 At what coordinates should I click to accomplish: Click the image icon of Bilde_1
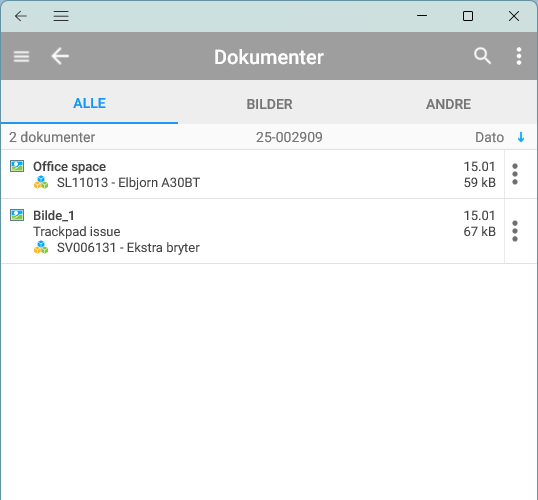[x=17, y=215]
